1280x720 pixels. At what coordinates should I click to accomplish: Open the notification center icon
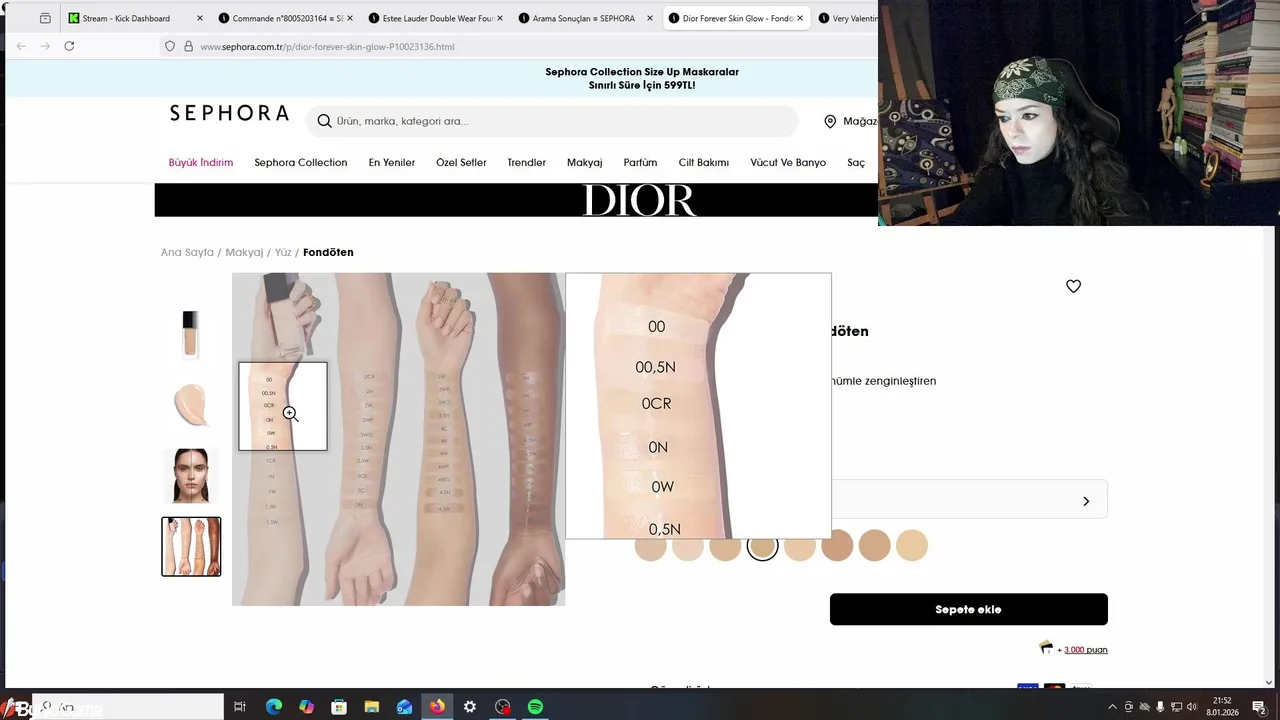[x=1259, y=707]
